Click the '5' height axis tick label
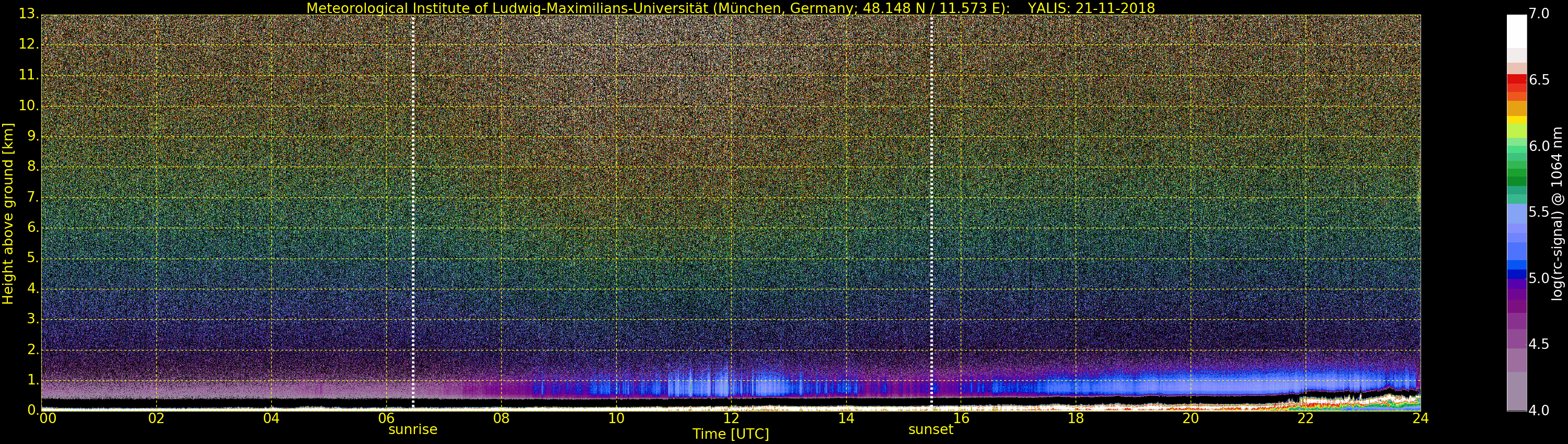 coord(32,258)
